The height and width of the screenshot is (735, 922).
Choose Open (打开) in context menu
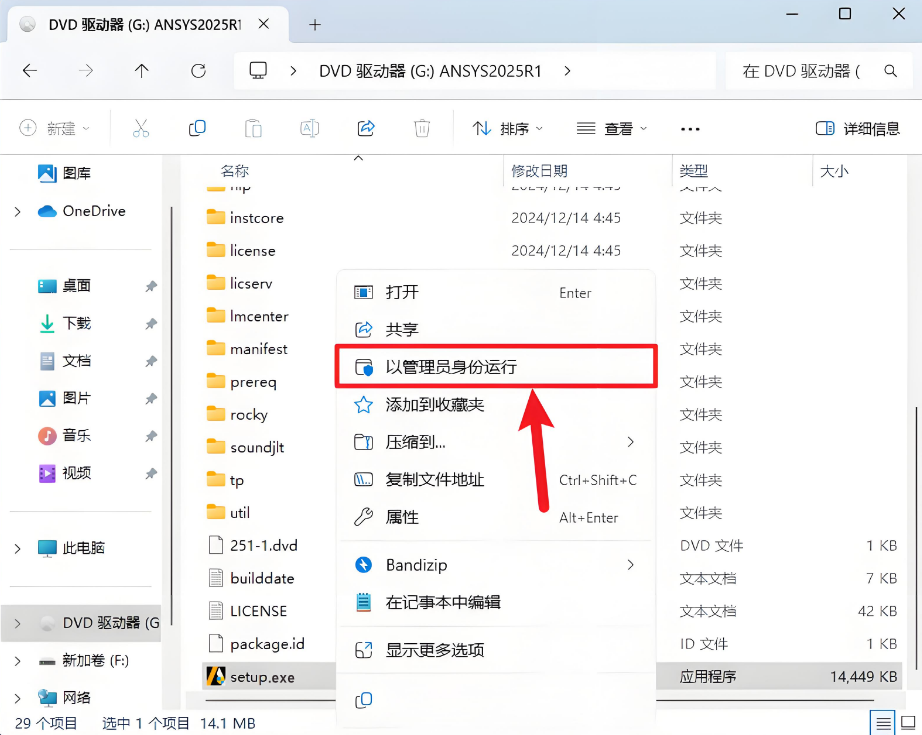[496, 292]
